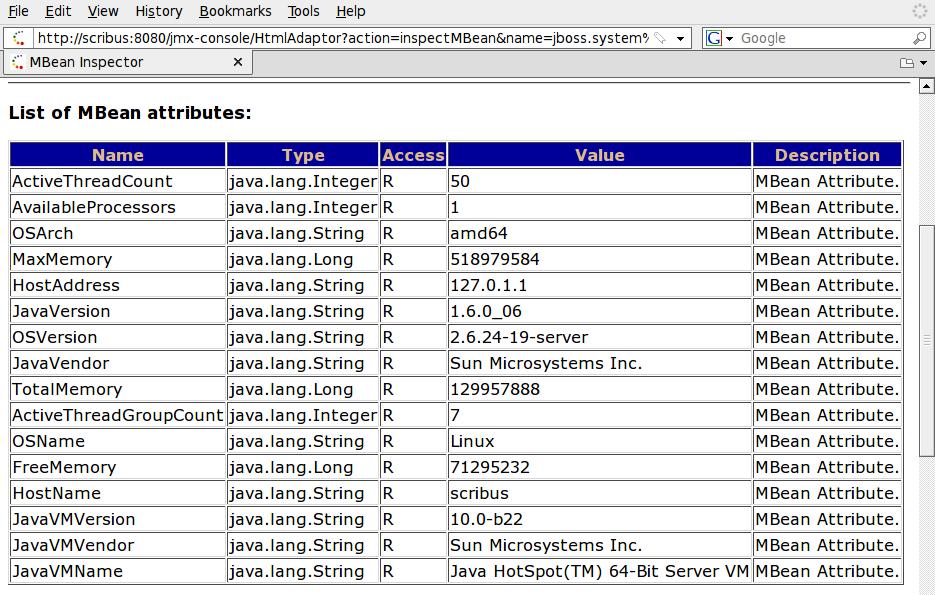Click the bookmark tag icon in URL bar

tap(660, 38)
